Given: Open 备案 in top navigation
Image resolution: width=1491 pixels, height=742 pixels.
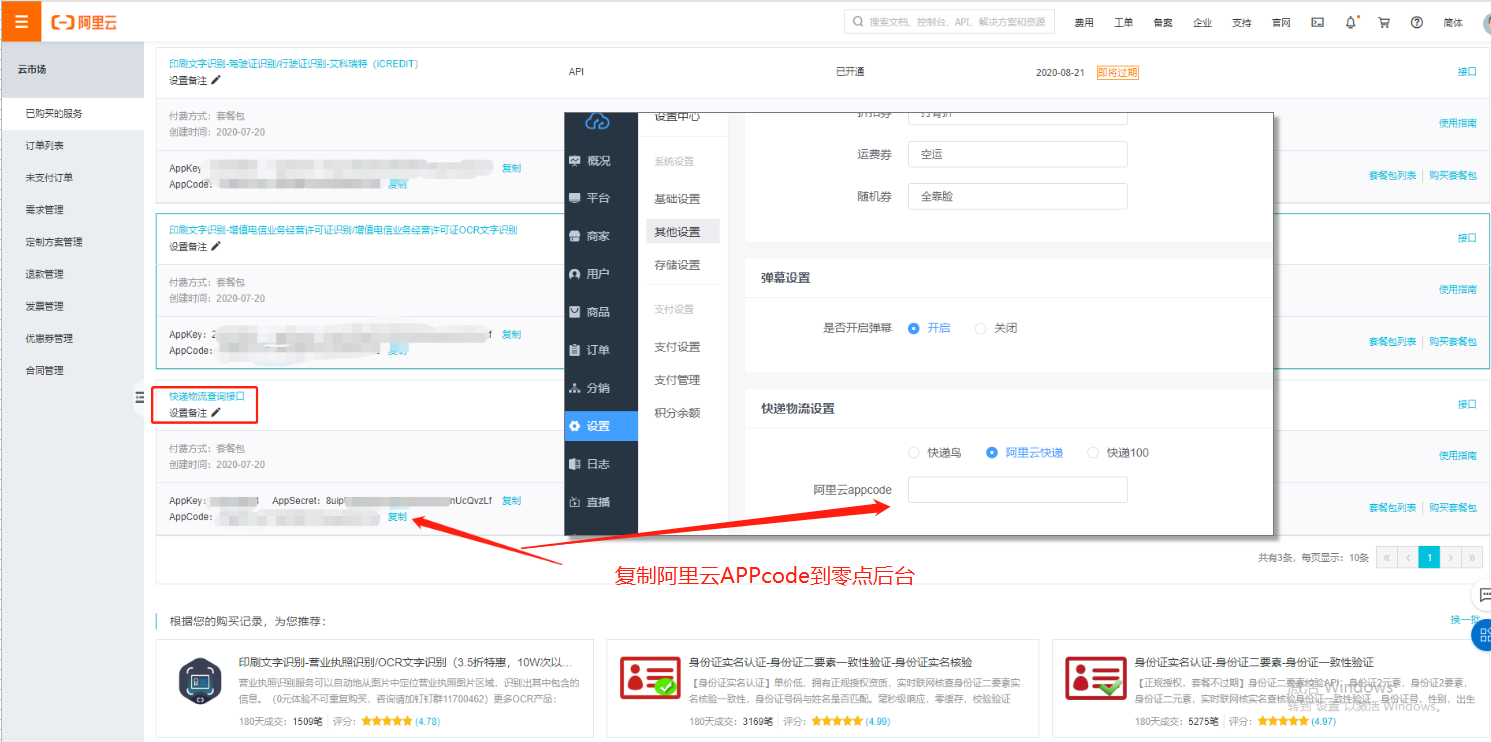Looking at the screenshot, I should pos(1163,22).
